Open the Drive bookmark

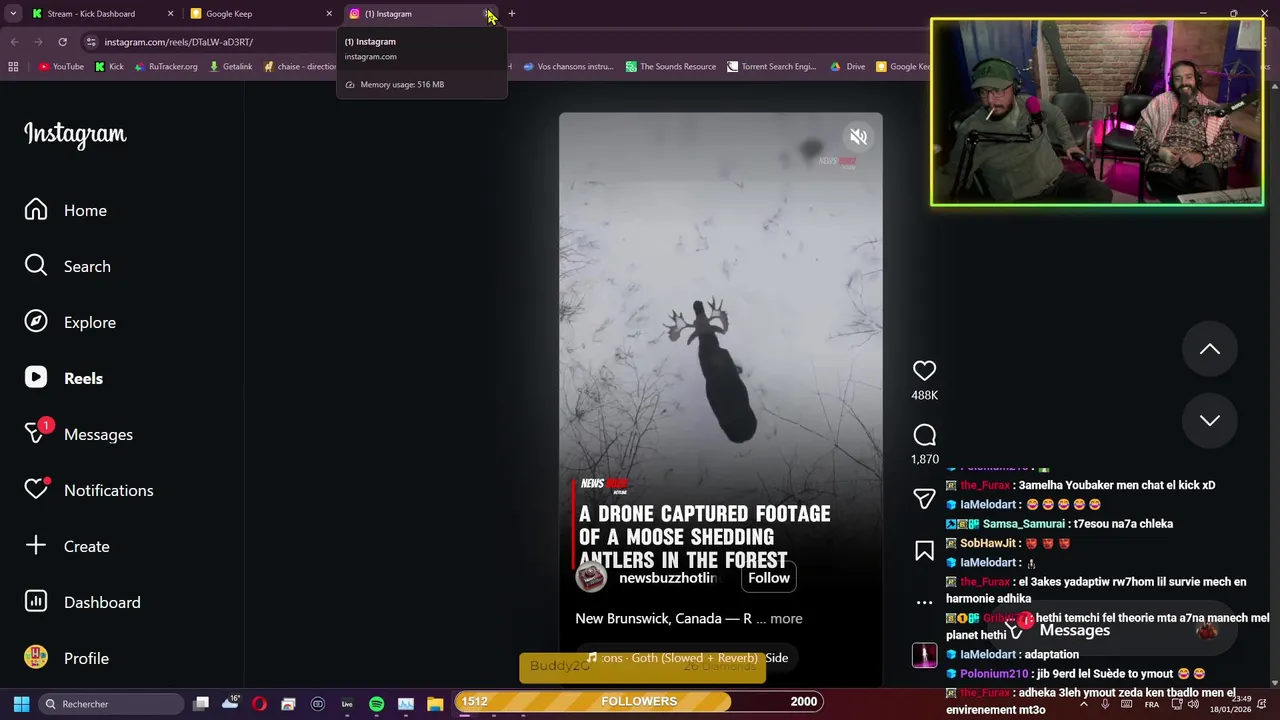click(x=848, y=67)
